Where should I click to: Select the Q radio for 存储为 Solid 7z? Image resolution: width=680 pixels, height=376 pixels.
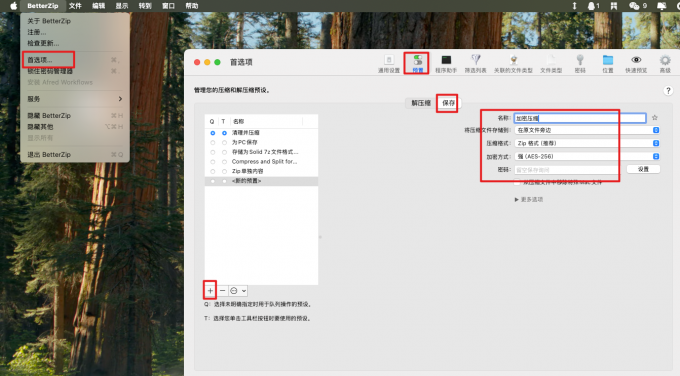click(212, 152)
